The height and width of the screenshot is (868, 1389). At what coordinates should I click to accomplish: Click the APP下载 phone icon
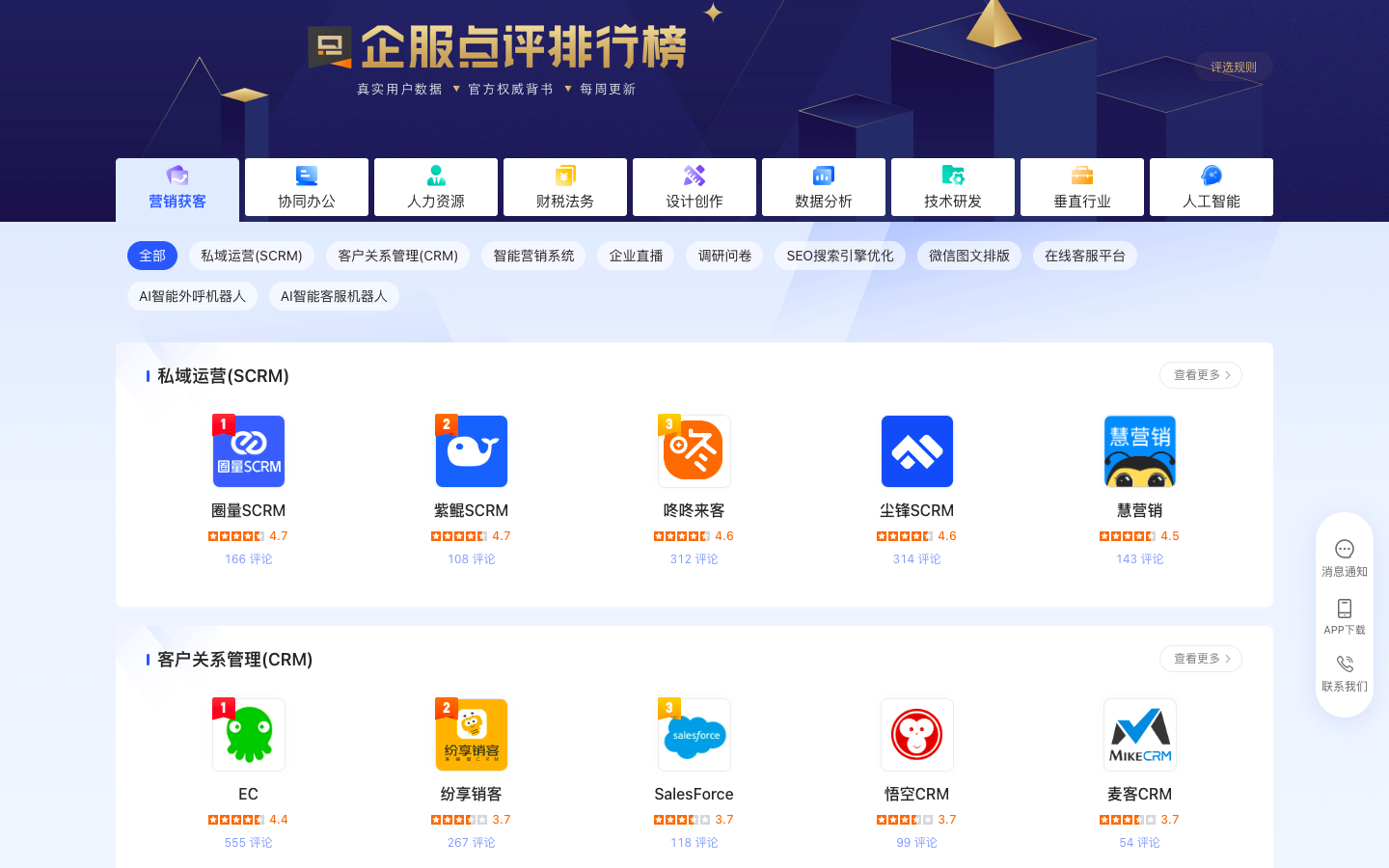1345,608
